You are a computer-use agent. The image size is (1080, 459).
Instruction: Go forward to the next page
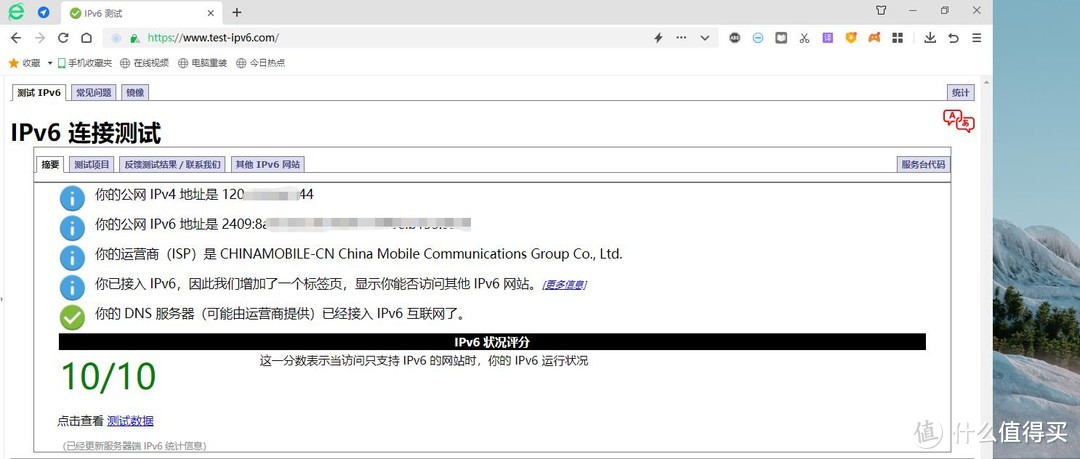coord(39,38)
